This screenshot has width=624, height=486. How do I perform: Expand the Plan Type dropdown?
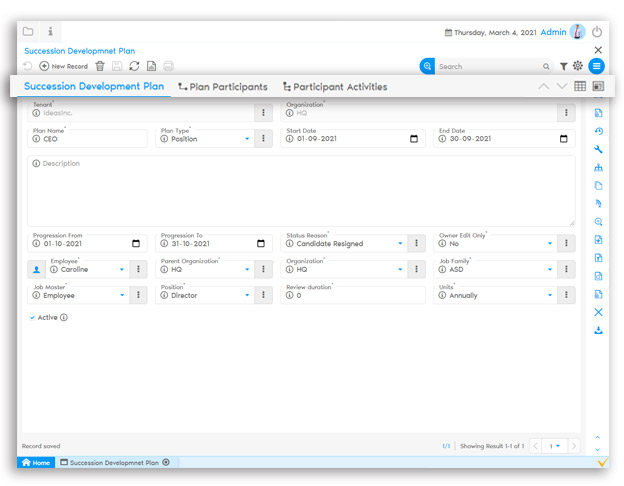tap(247, 139)
